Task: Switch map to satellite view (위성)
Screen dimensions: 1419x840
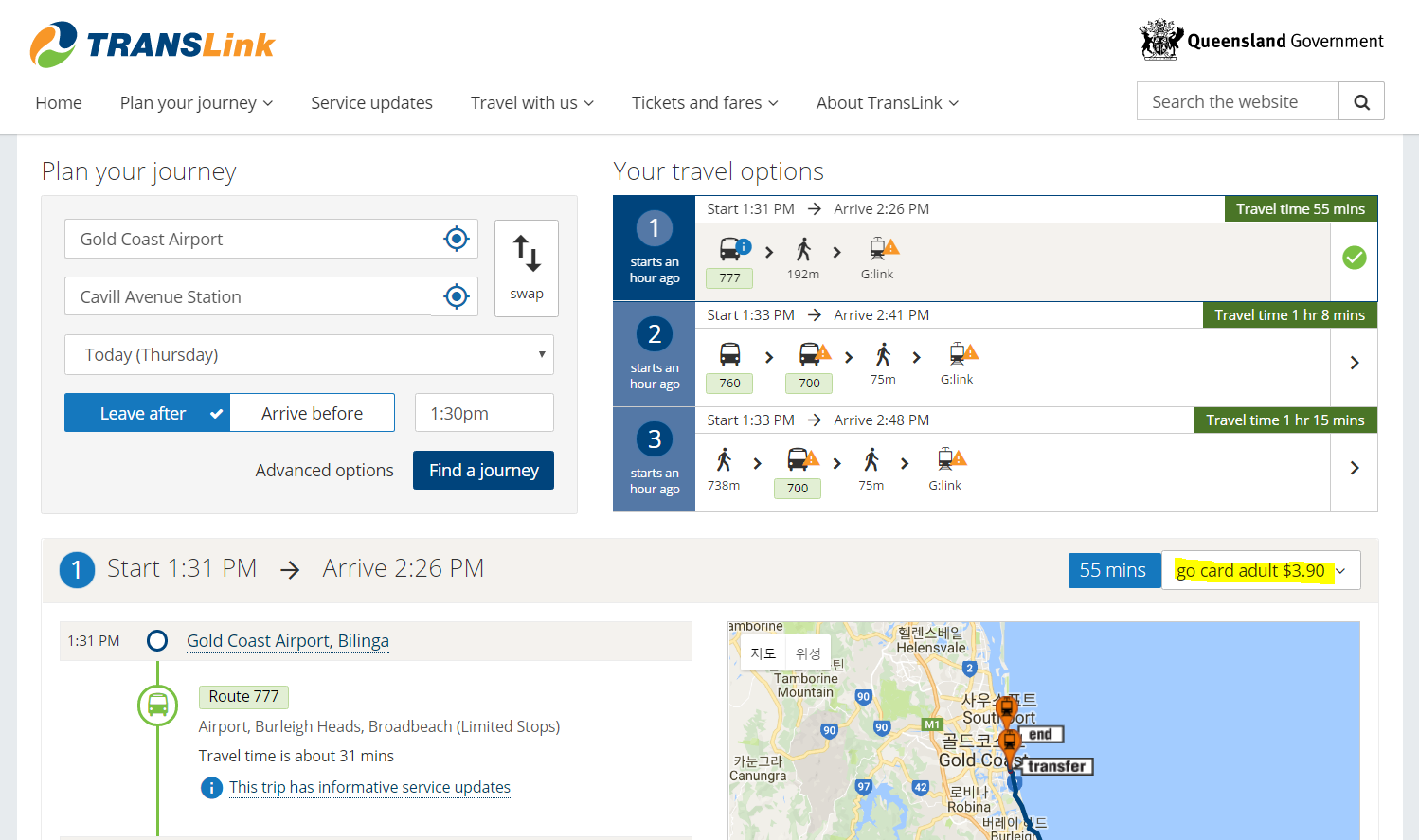Action: point(808,653)
